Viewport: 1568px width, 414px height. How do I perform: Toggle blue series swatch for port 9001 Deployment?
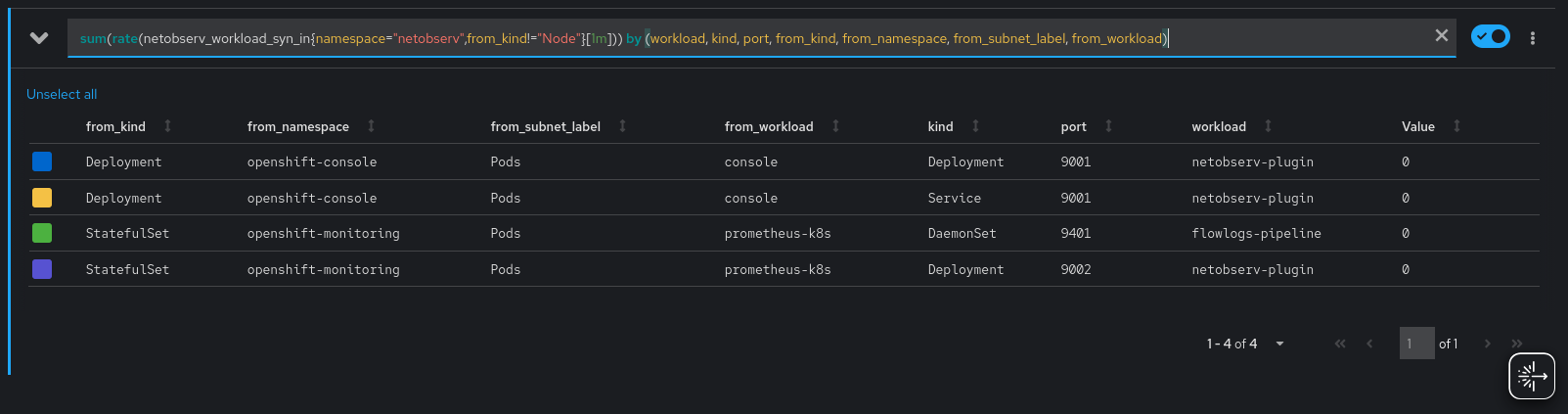42,161
